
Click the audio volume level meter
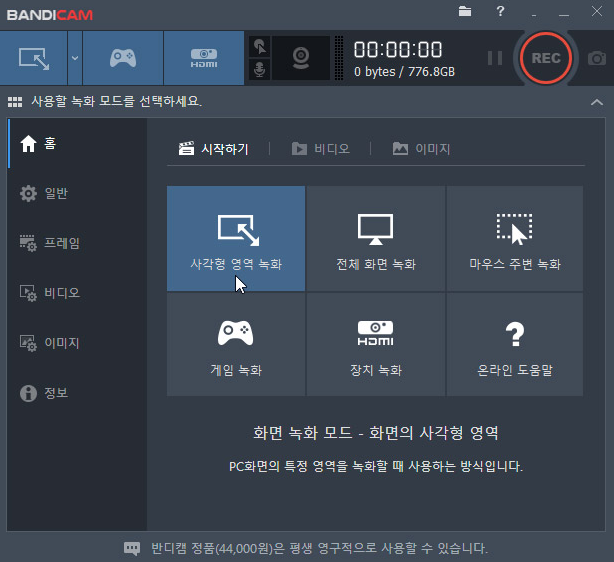[339, 58]
